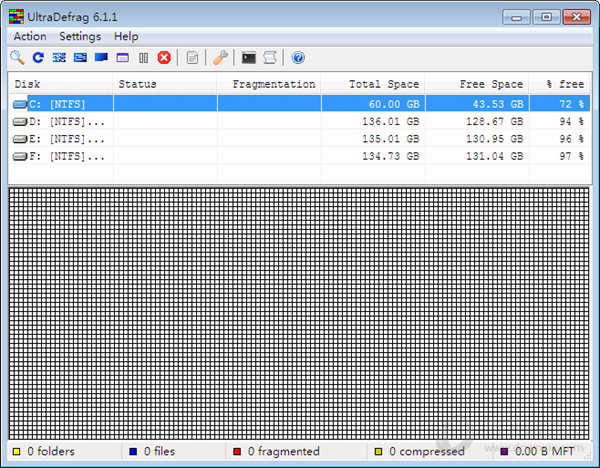The image size is (600, 468).
Task: Click the C: drive icon
Action: tap(20, 104)
